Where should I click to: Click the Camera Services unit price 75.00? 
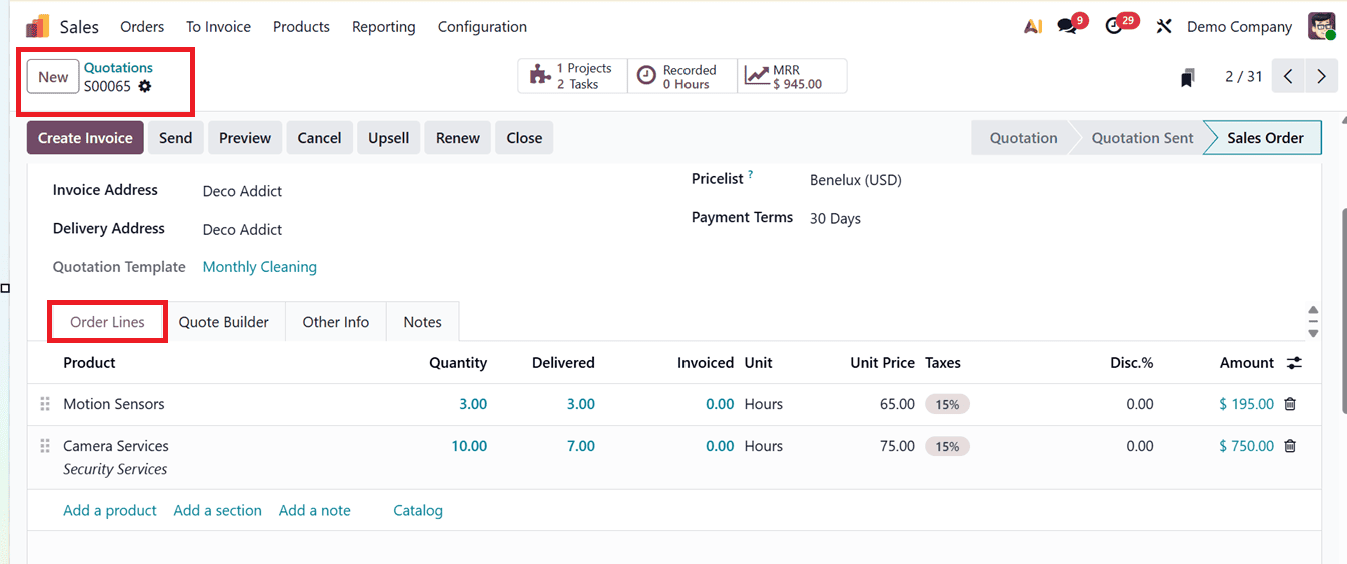pos(897,446)
